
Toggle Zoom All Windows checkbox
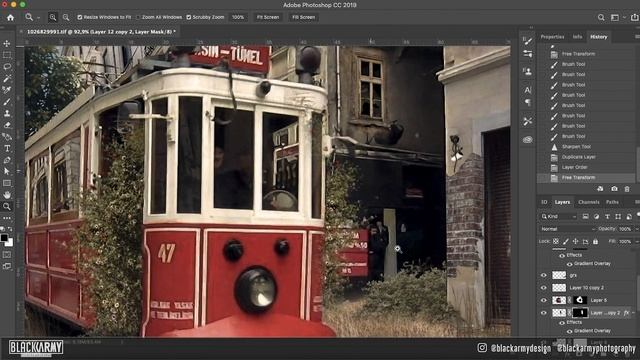(x=138, y=17)
